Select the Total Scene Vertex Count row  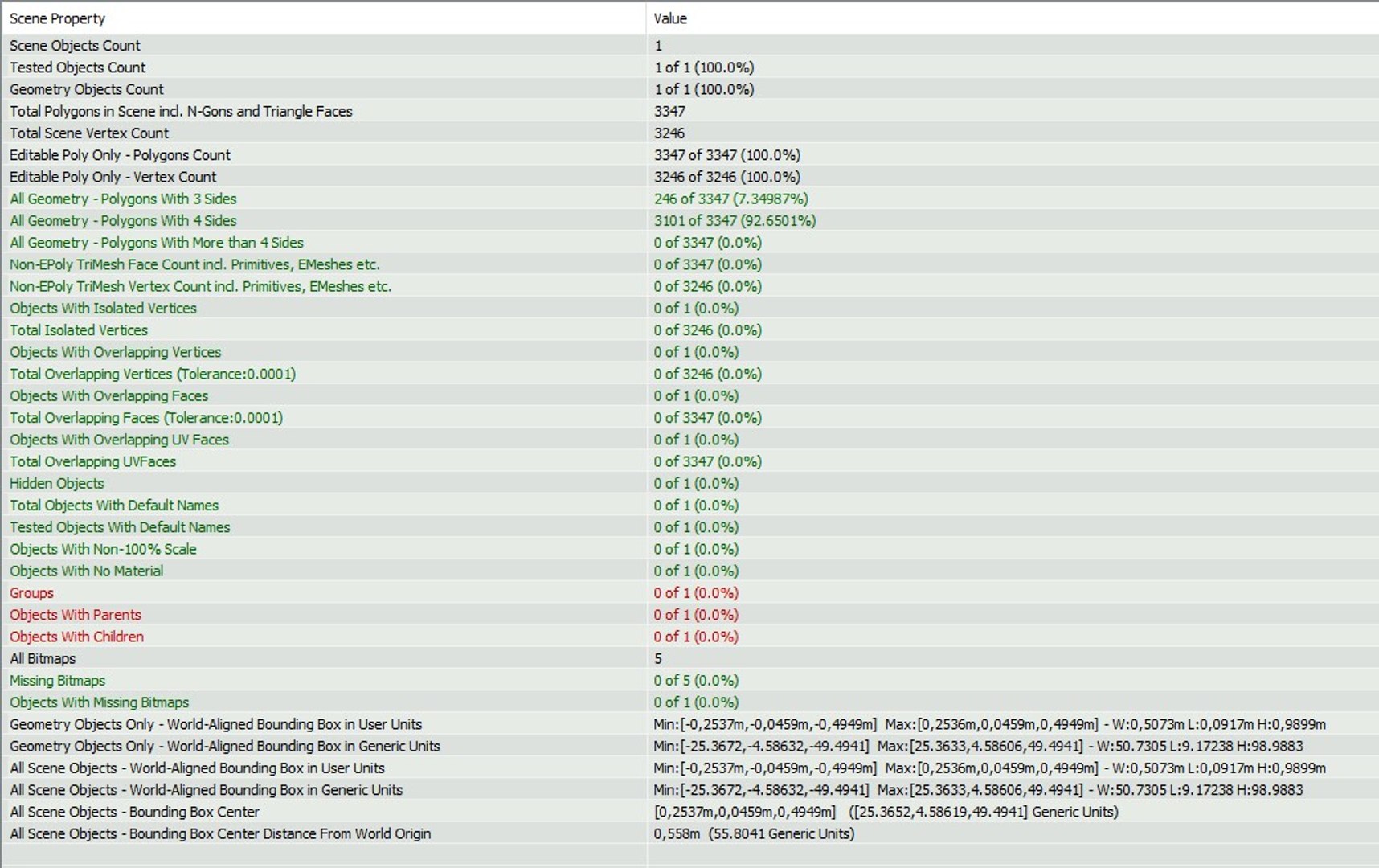click(690, 133)
